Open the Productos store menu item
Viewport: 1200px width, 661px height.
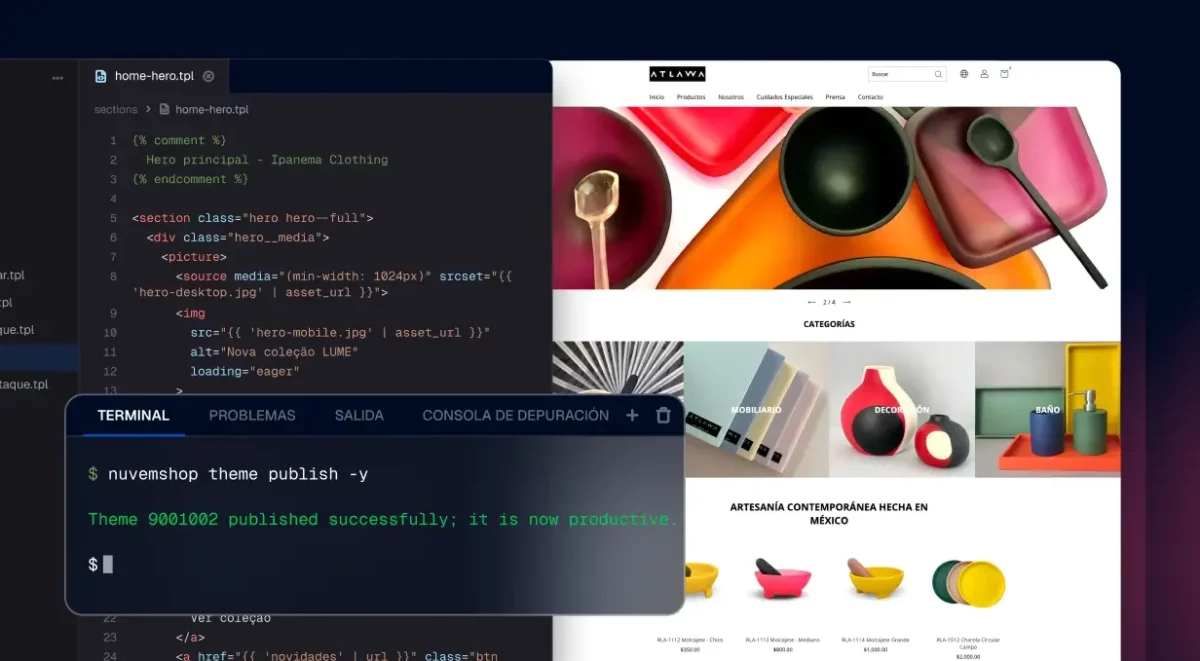tap(691, 97)
